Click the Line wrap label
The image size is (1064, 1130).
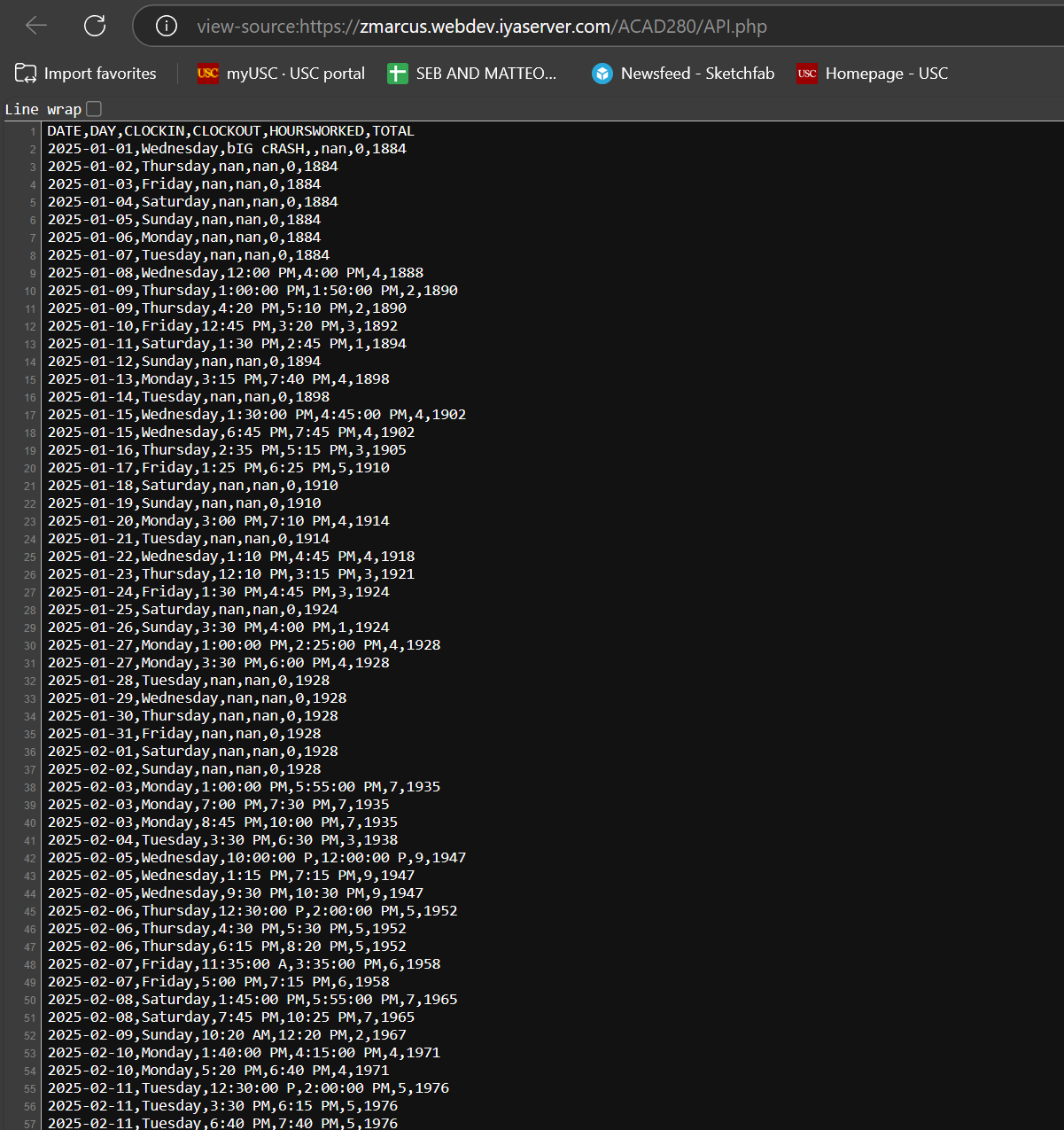click(43, 109)
